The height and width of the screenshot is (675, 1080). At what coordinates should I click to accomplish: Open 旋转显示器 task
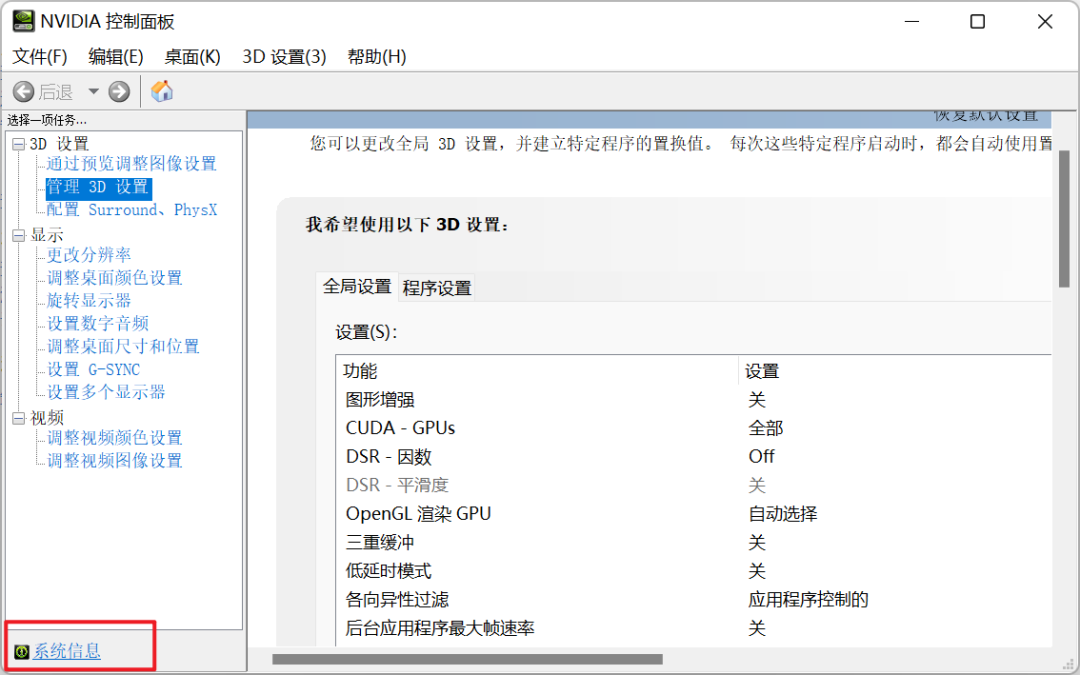pyautogui.click(x=89, y=301)
